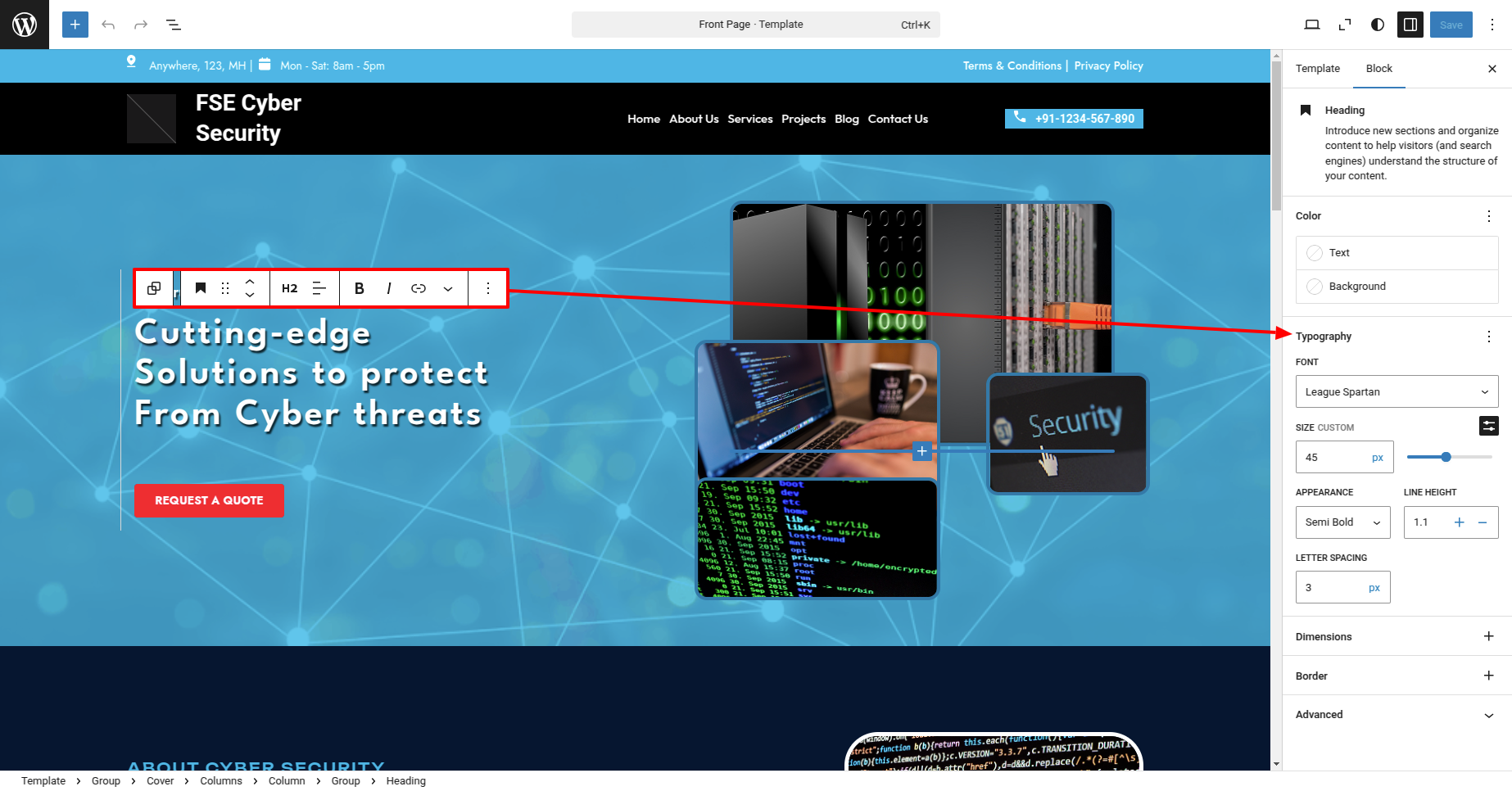Toggle the settings sidebar panel

pyautogui.click(x=1410, y=25)
